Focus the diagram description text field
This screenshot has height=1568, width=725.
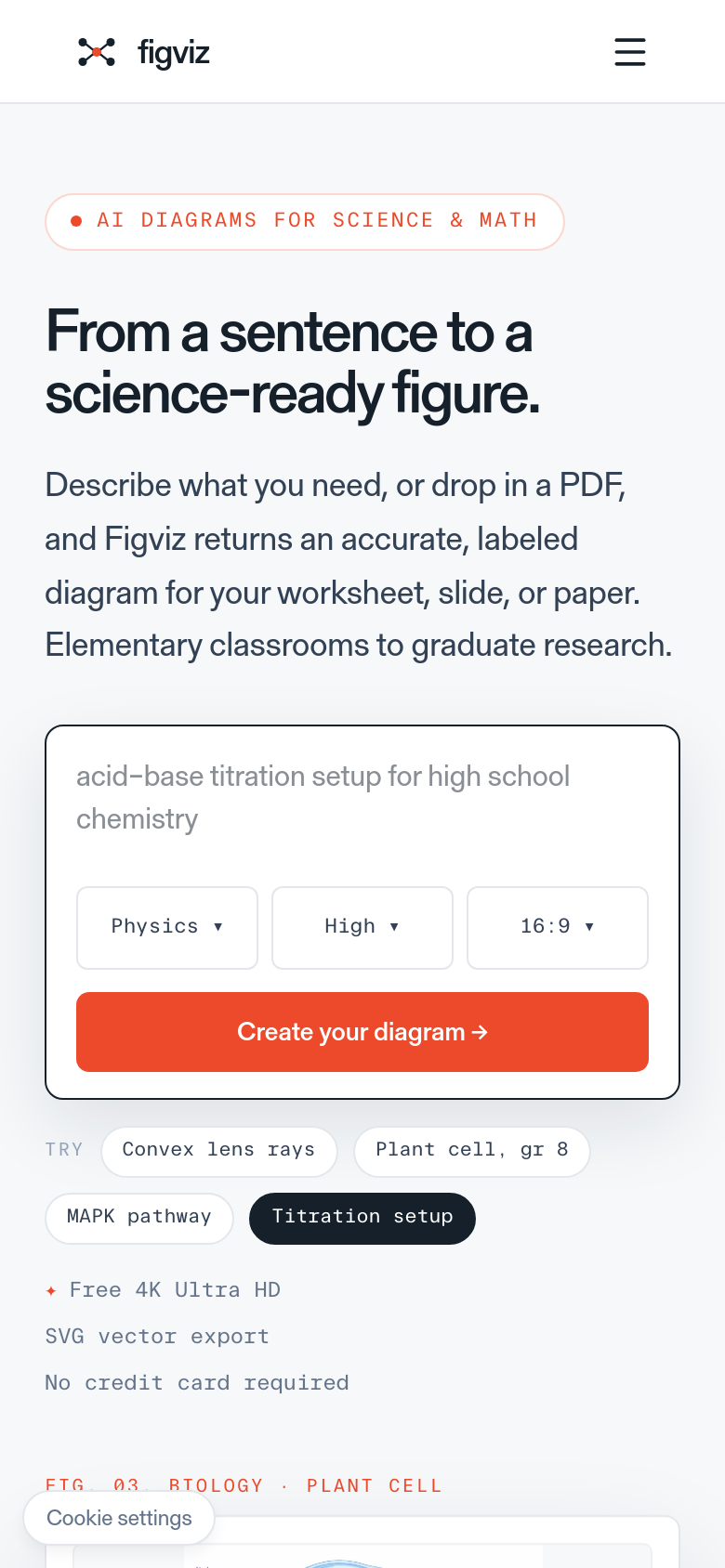[x=362, y=798]
